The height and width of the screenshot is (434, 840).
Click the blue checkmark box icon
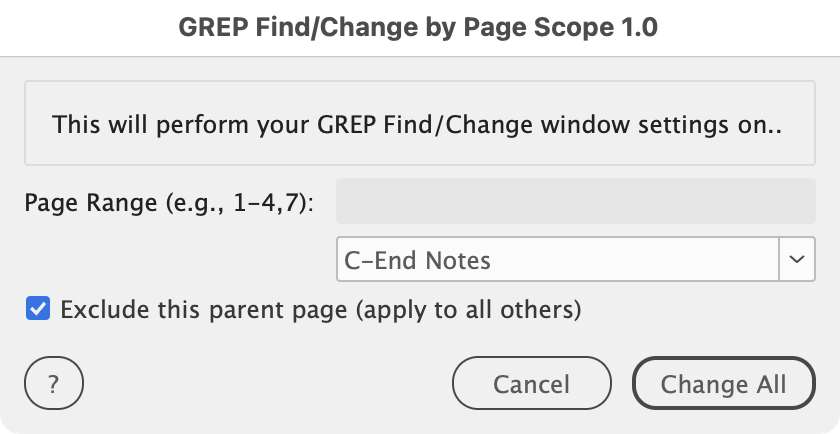(x=38, y=309)
